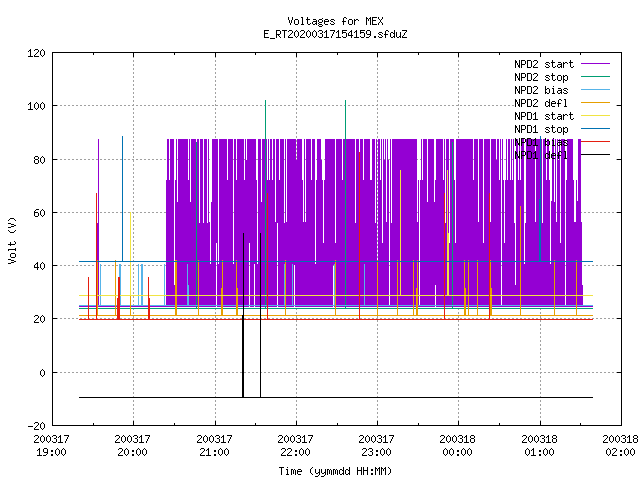Click the 'NPD2 stop' legend label
Image resolution: width=640 pixels, height=480 pixels.
tap(541, 77)
